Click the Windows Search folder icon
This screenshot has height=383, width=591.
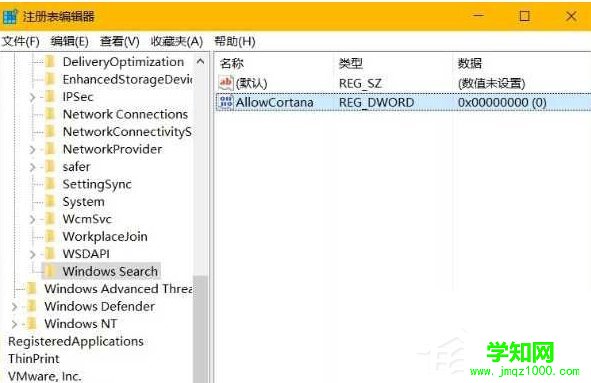tap(51, 271)
